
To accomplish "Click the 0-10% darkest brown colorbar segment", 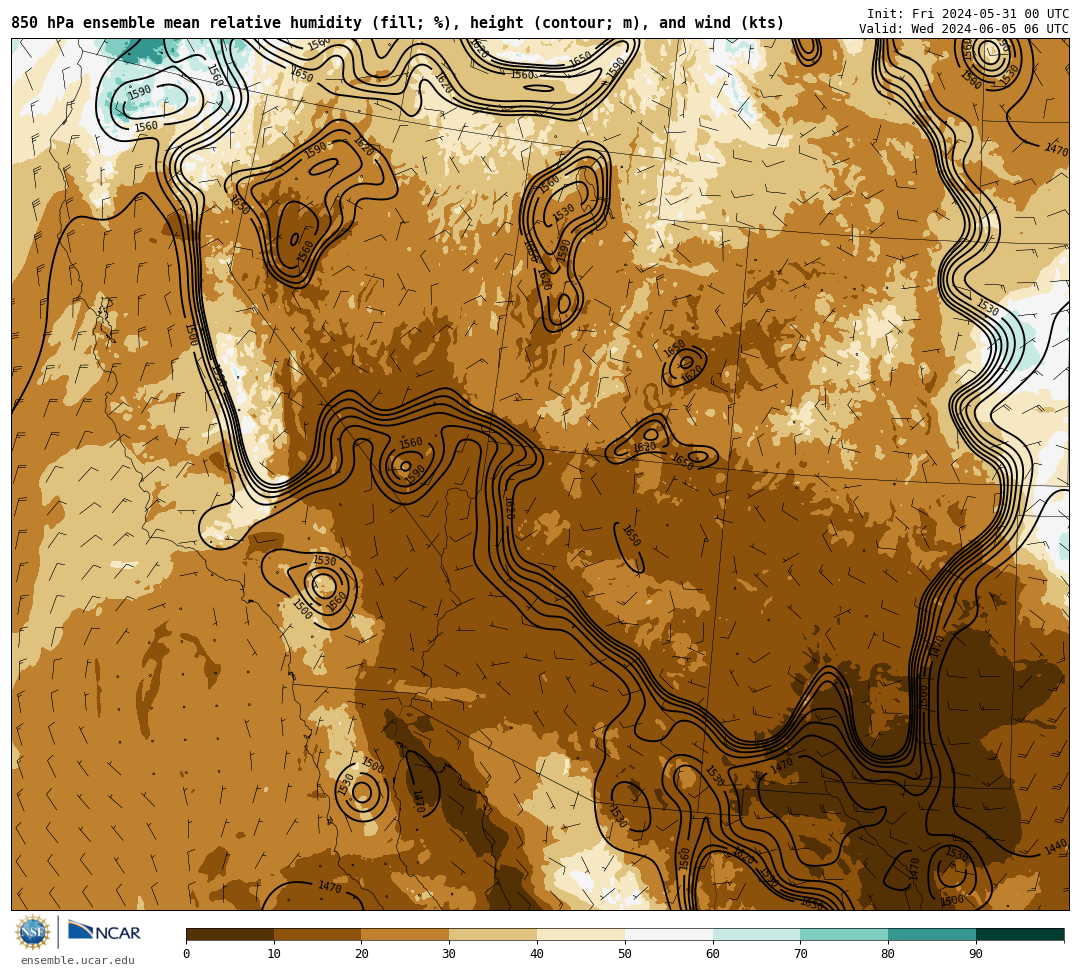I will [x=230, y=934].
